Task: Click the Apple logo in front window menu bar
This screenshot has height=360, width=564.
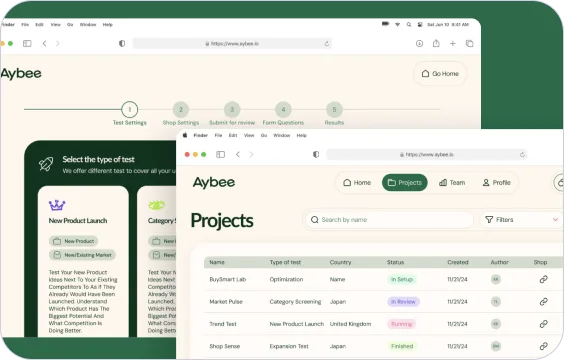Action: pyautogui.click(x=185, y=135)
